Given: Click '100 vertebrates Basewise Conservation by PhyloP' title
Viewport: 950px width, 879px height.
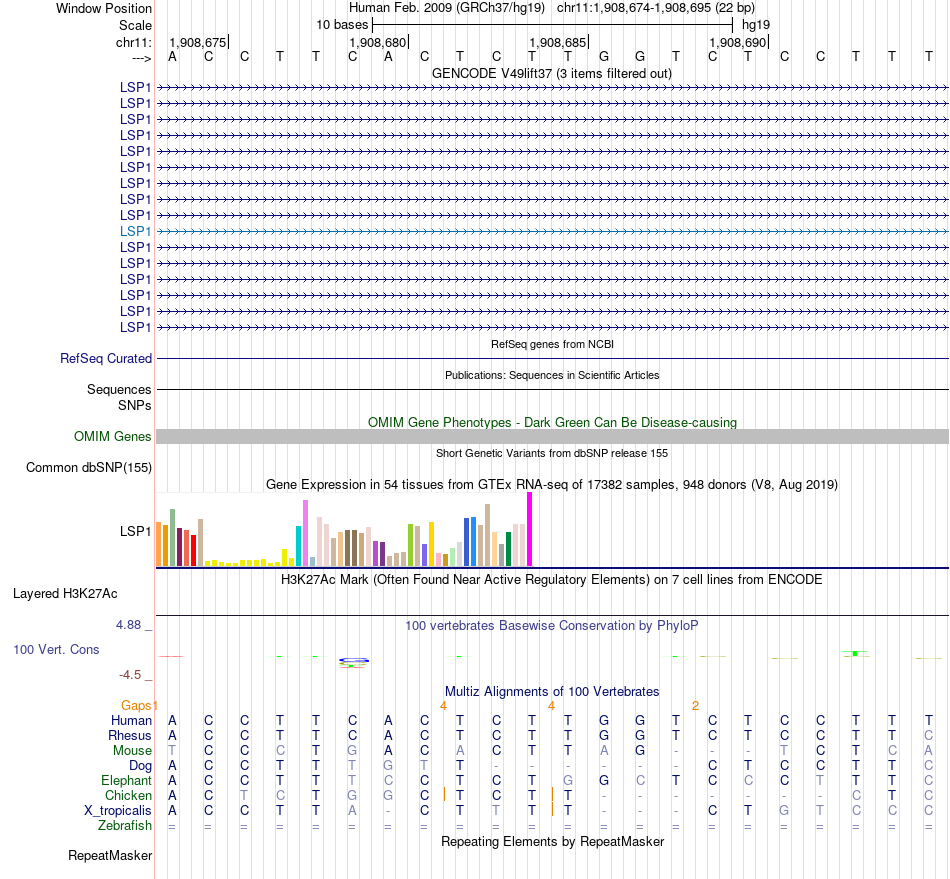Looking at the screenshot, I should [552, 626].
